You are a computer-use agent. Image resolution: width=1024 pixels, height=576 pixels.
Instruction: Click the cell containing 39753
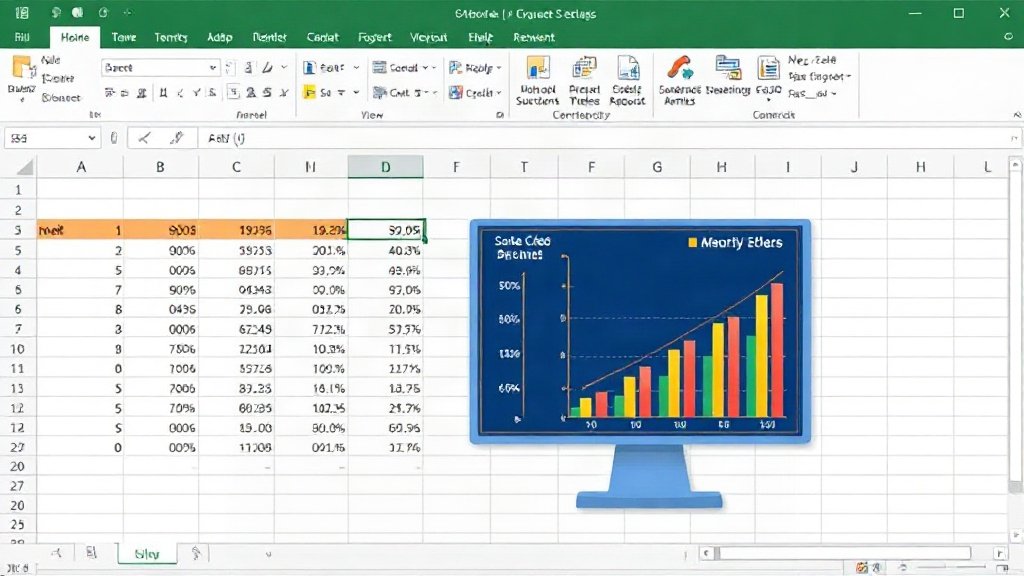[x=236, y=250]
